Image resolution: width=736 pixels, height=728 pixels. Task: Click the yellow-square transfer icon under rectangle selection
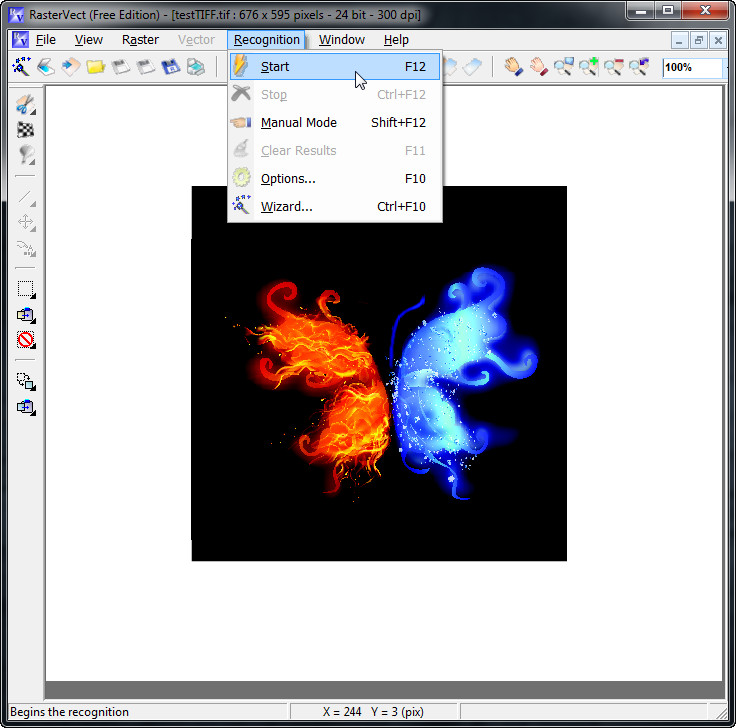(x=26, y=314)
